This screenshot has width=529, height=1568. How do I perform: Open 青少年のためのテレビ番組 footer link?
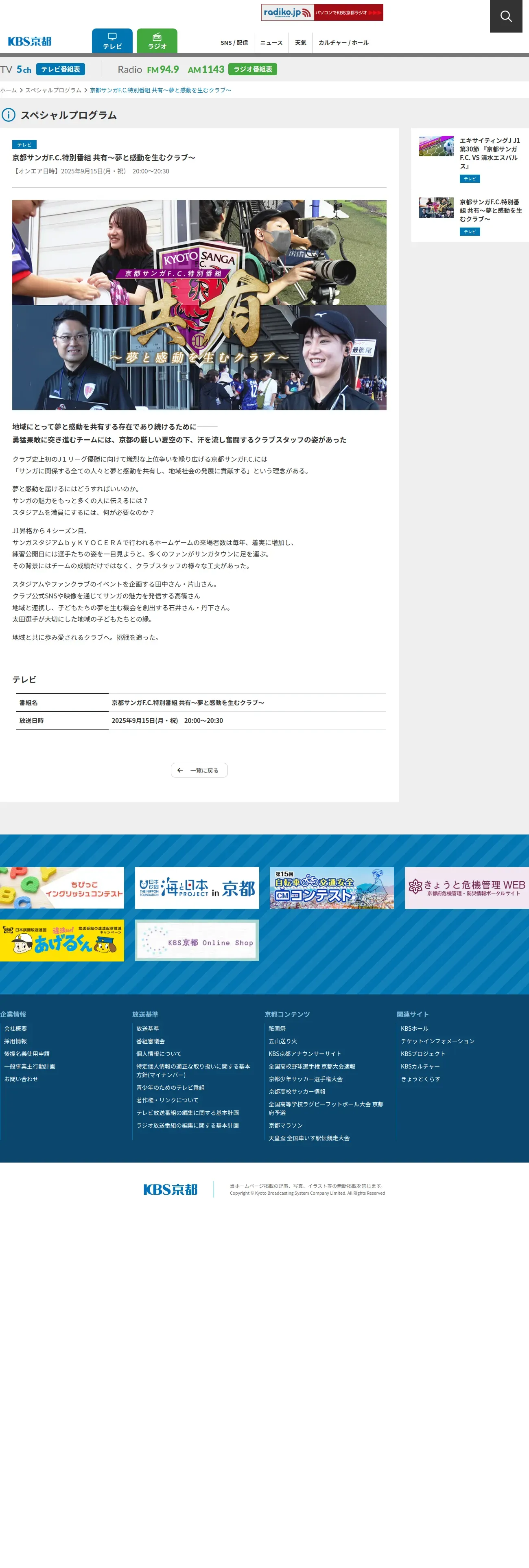click(x=171, y=1088)
